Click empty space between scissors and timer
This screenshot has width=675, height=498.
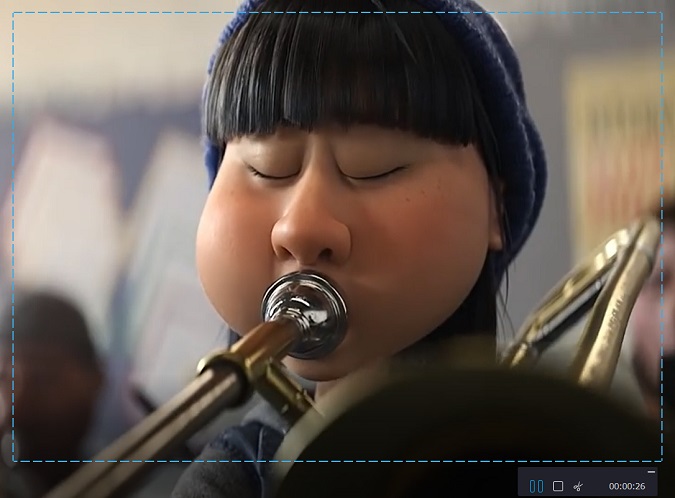tap(596, 486)
